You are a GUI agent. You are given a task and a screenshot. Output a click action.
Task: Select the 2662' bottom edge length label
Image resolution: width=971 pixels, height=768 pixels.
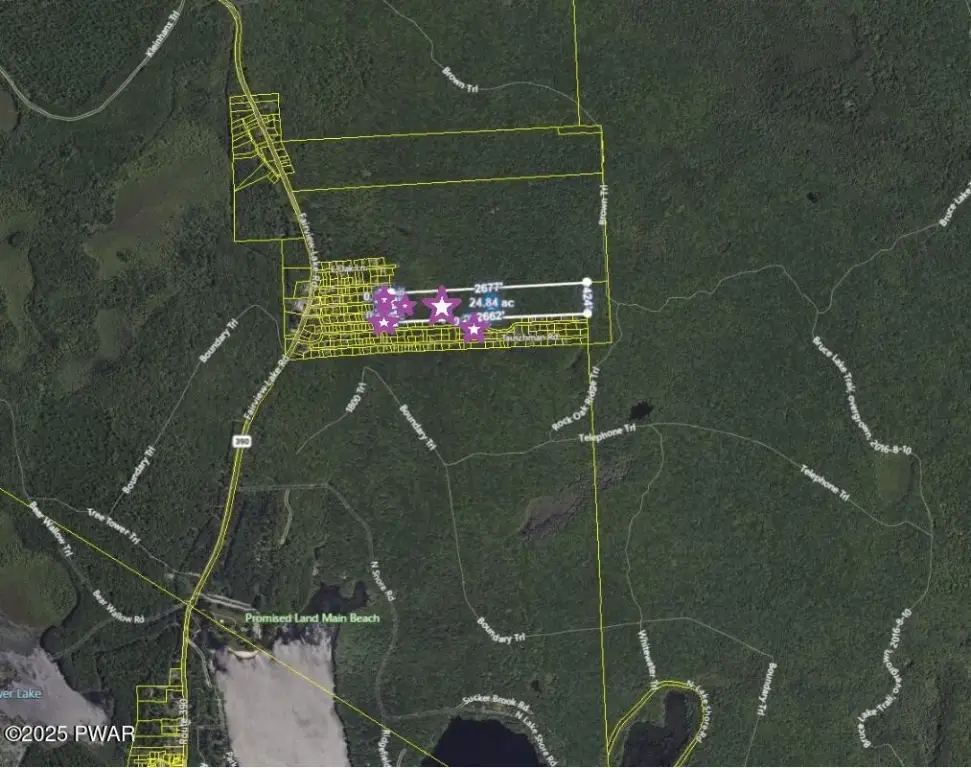490,317
